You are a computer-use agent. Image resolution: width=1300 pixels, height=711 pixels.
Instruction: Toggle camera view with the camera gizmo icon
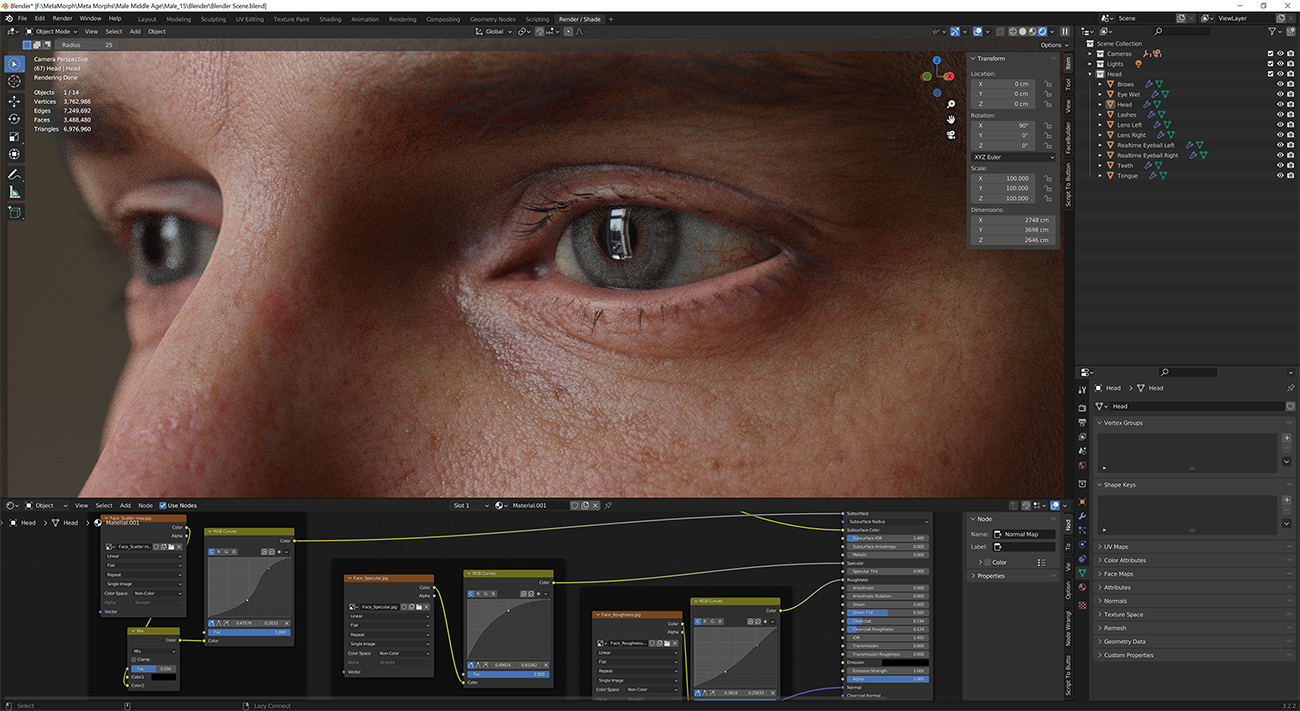[951, 135]
